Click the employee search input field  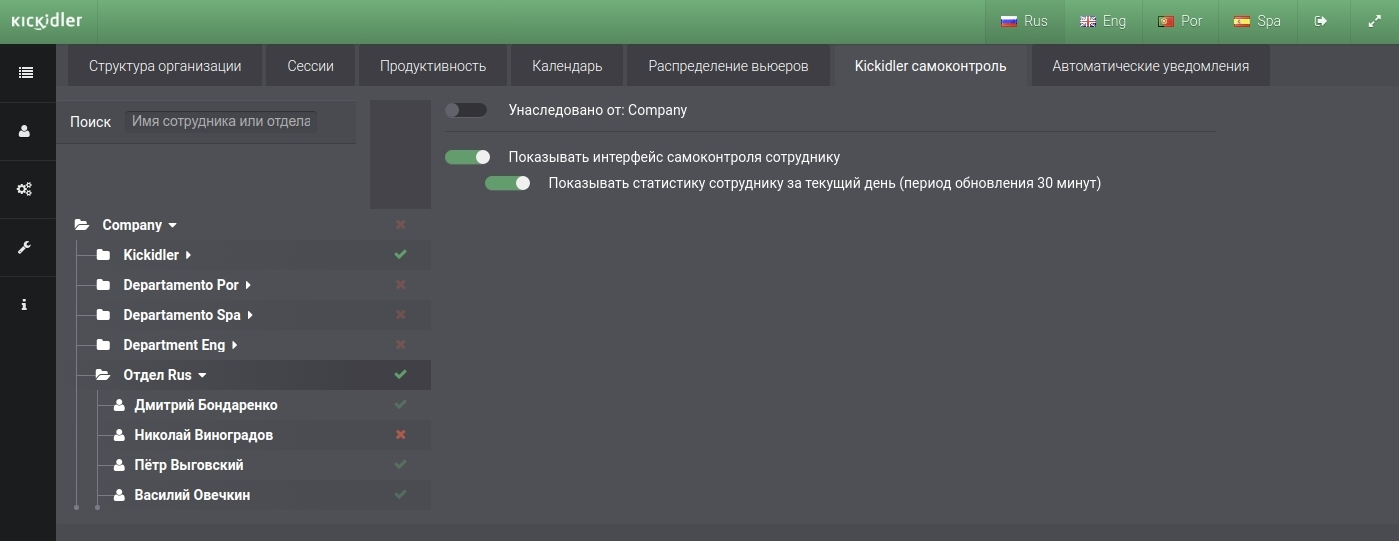coord(221,122)
